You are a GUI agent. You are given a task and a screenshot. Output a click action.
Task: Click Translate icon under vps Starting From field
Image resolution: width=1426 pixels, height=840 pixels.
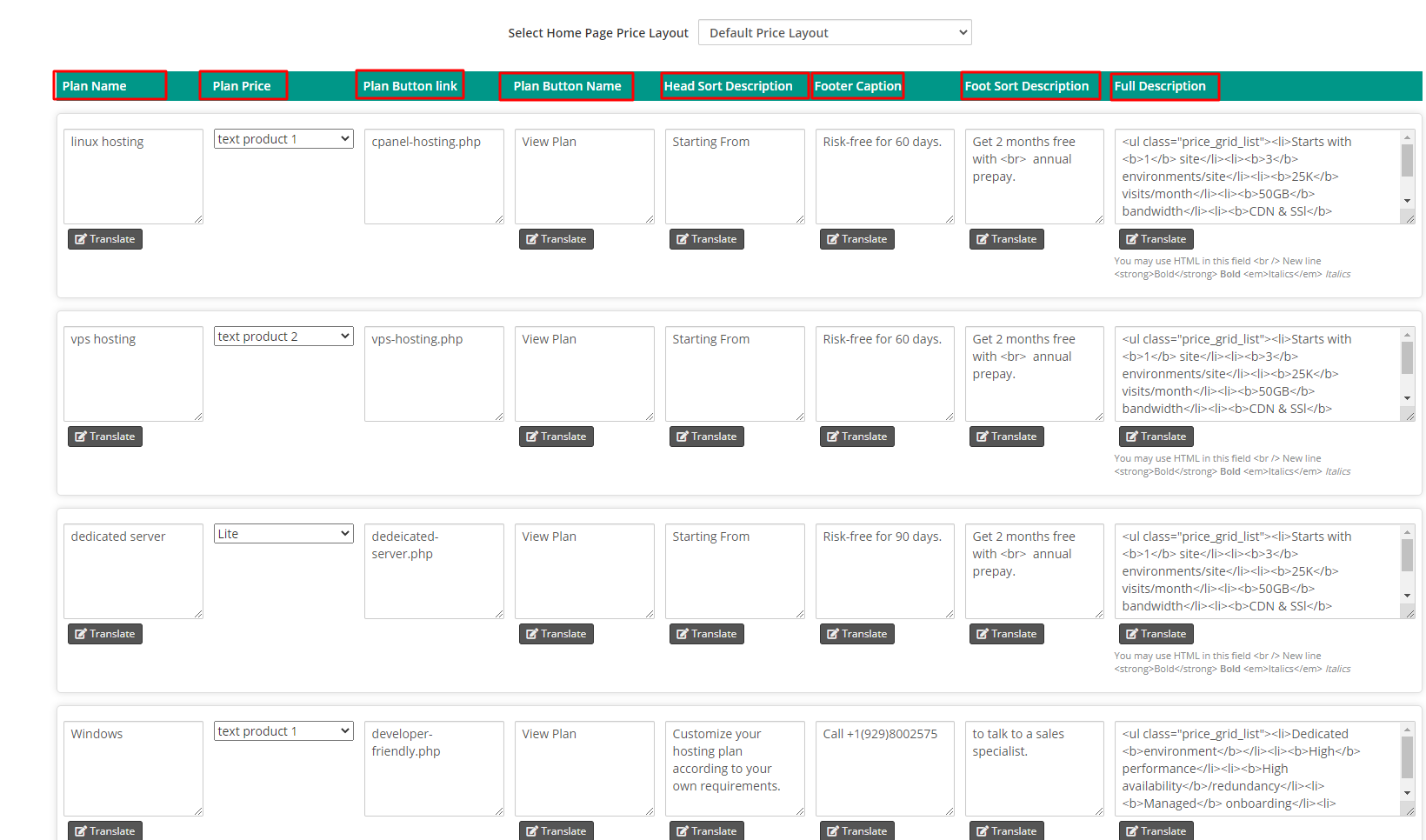(x=683, y=437)
